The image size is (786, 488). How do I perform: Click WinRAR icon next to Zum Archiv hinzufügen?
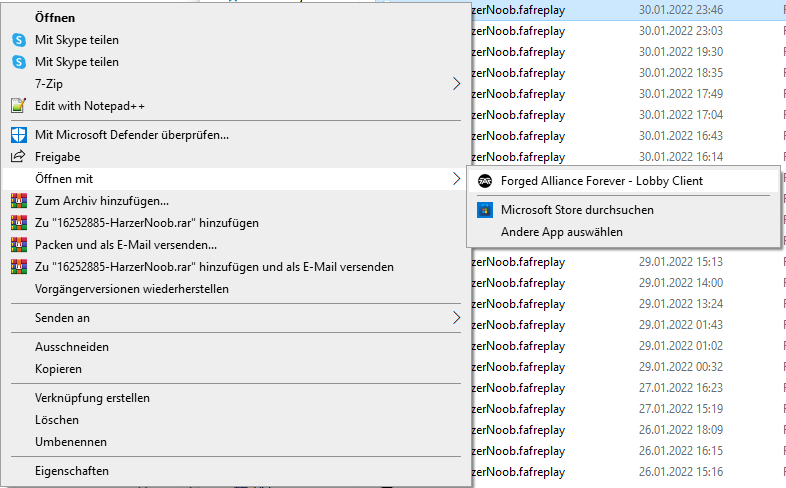tap(19, 201)
